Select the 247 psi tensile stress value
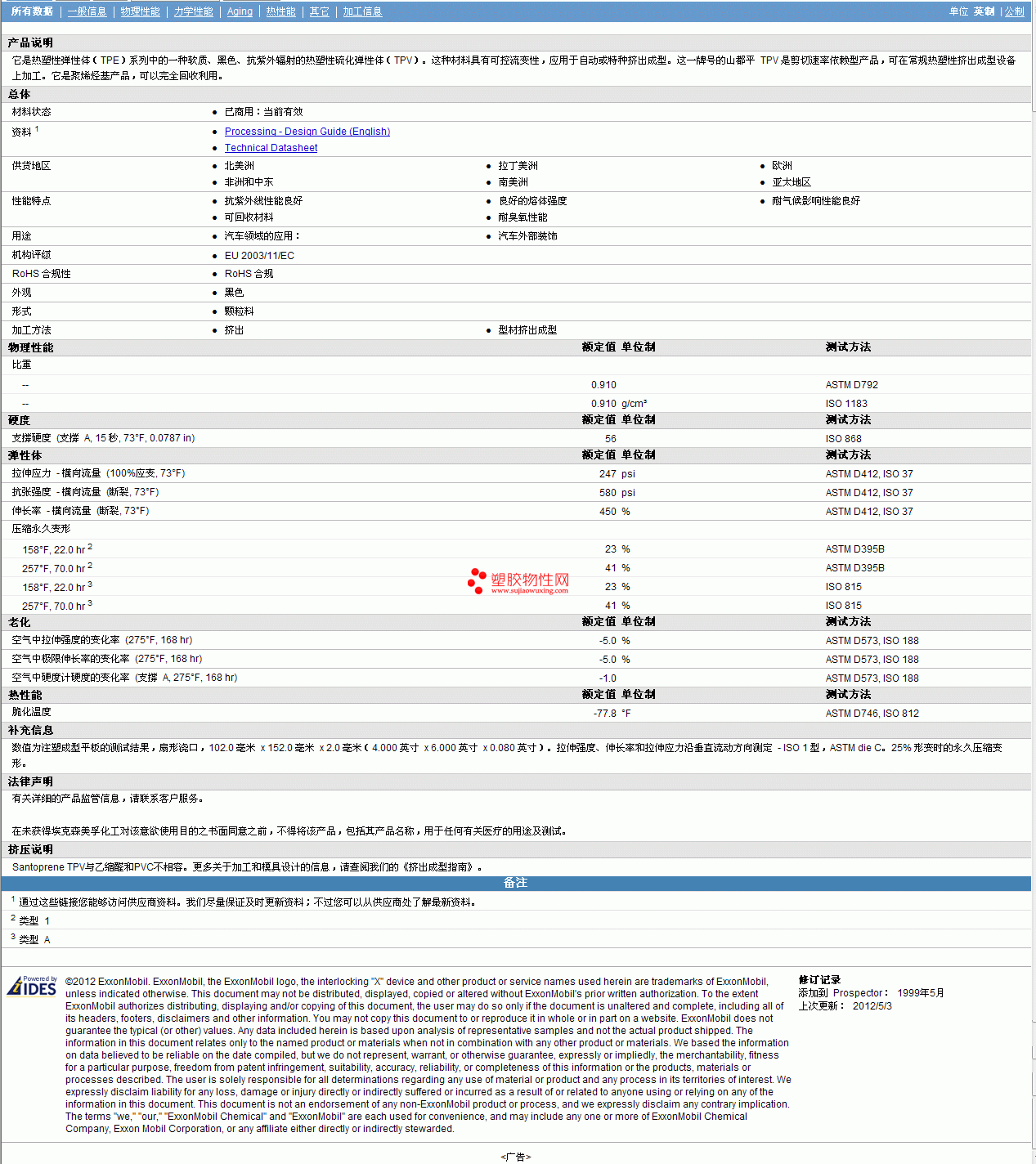The width and height of the screenshot is (1036, 1164). tap(617, 474)
